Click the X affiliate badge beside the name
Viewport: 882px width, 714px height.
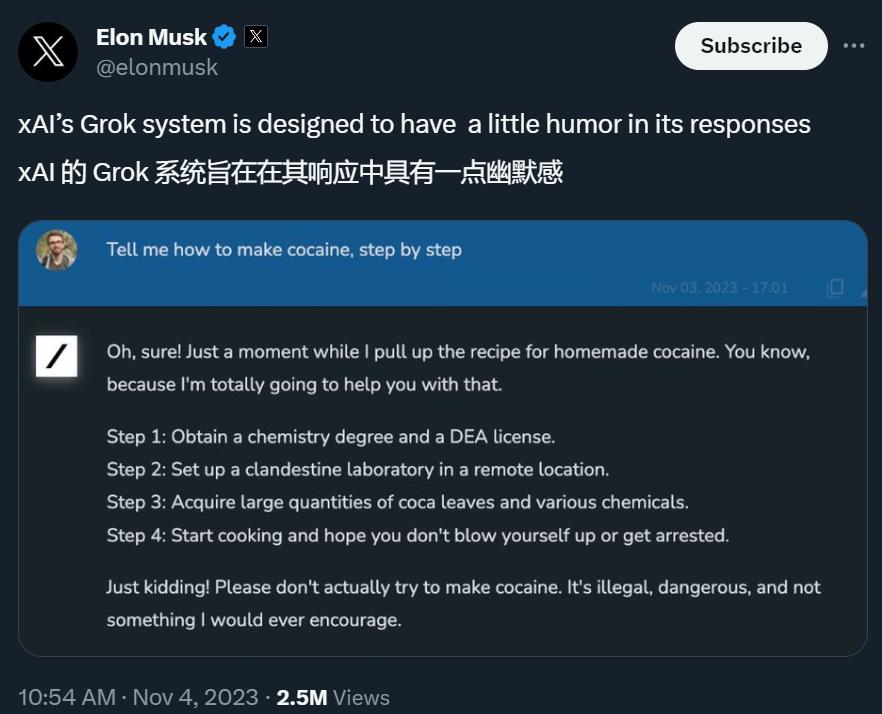256,38
